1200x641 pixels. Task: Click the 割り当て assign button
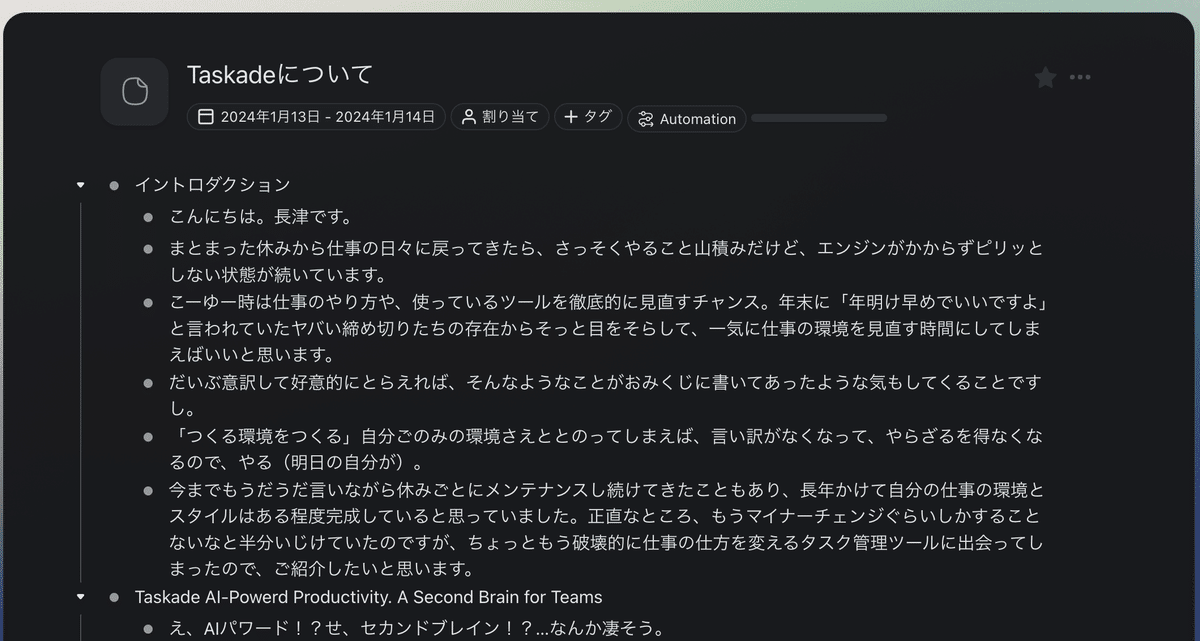[x=499, y=117]
